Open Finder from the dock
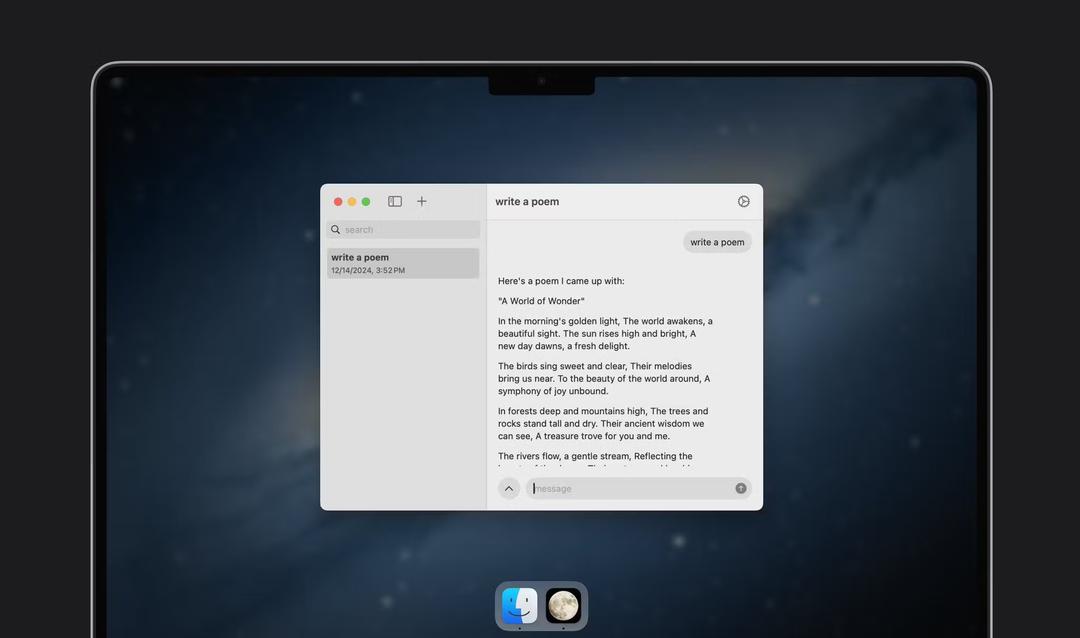Image resolution: width=1080 pixels, height=638 pixels. (519, 606)
